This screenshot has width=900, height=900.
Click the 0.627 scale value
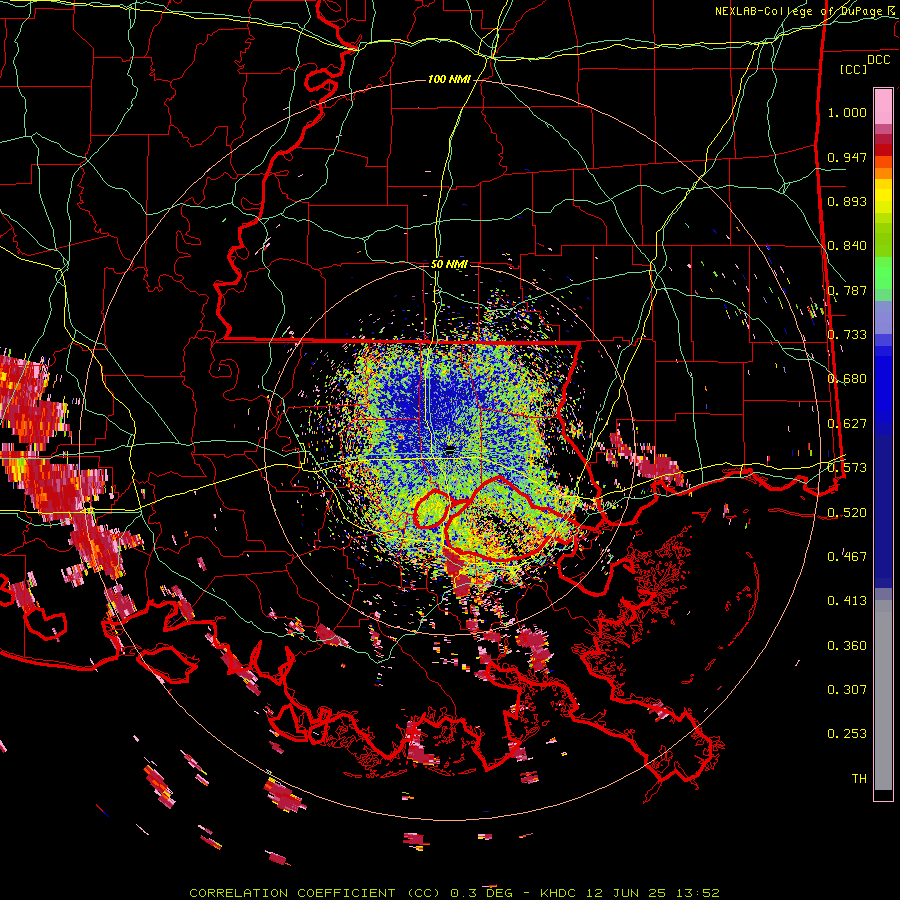pos(847,424)
